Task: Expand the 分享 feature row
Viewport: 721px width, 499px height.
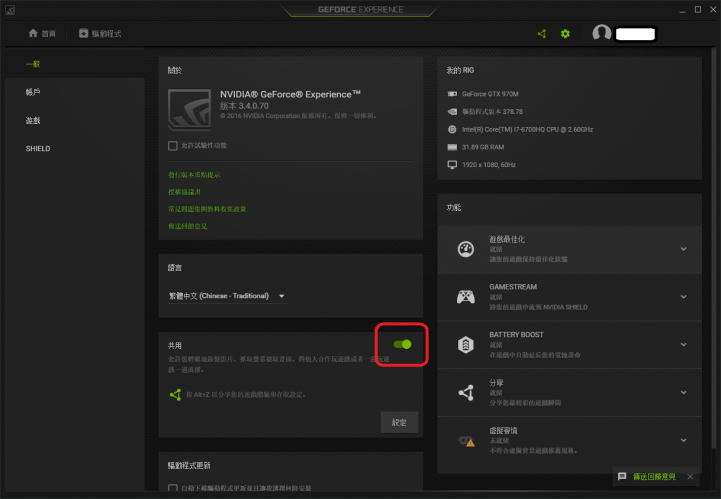Action: (x=684, y=392)
